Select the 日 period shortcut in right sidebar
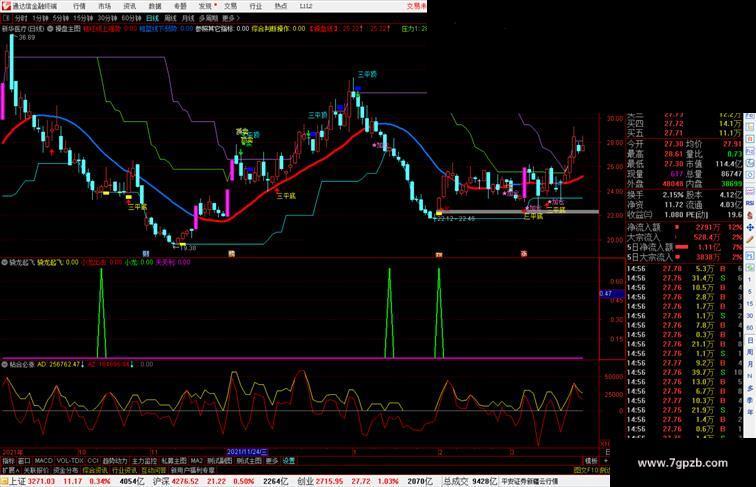Viewport: 756px width, 487px height. pos(750,340)
